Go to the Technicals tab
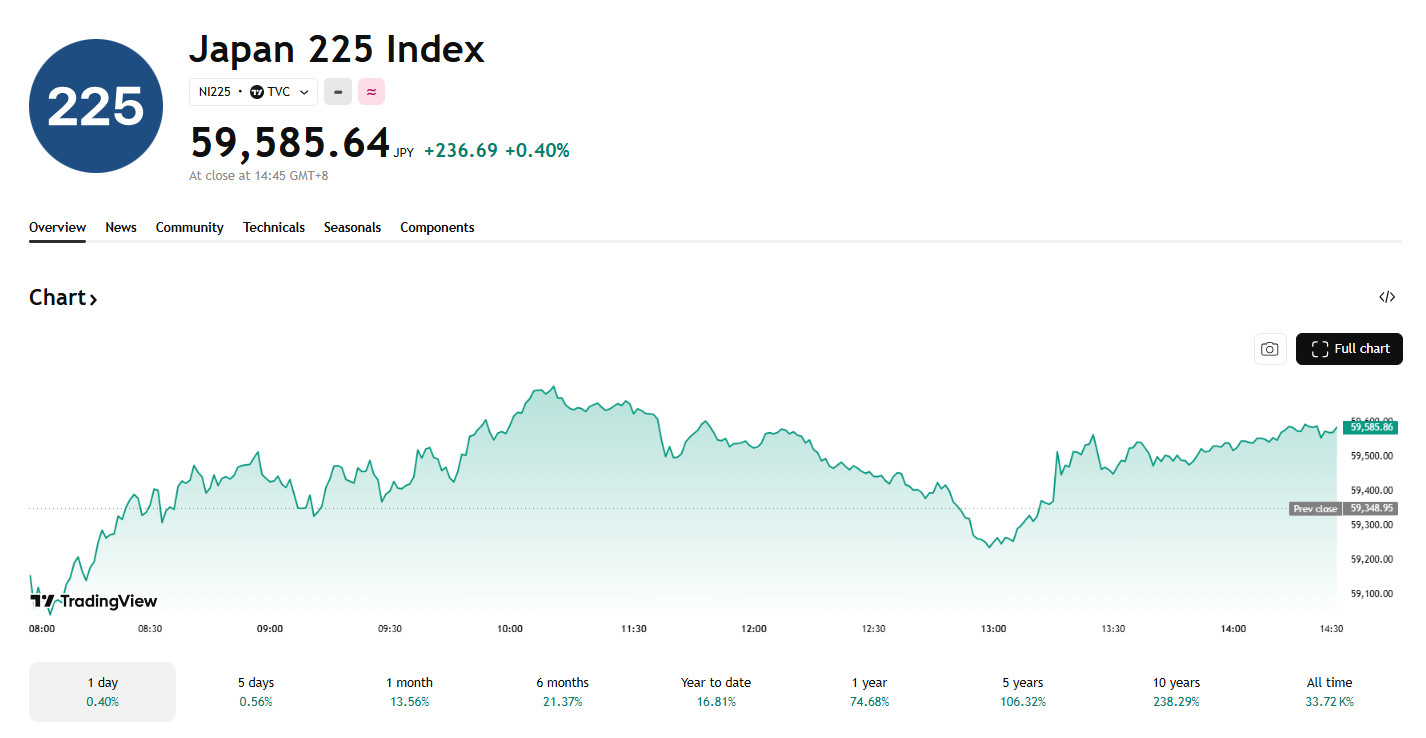 (x=274, y=228)
